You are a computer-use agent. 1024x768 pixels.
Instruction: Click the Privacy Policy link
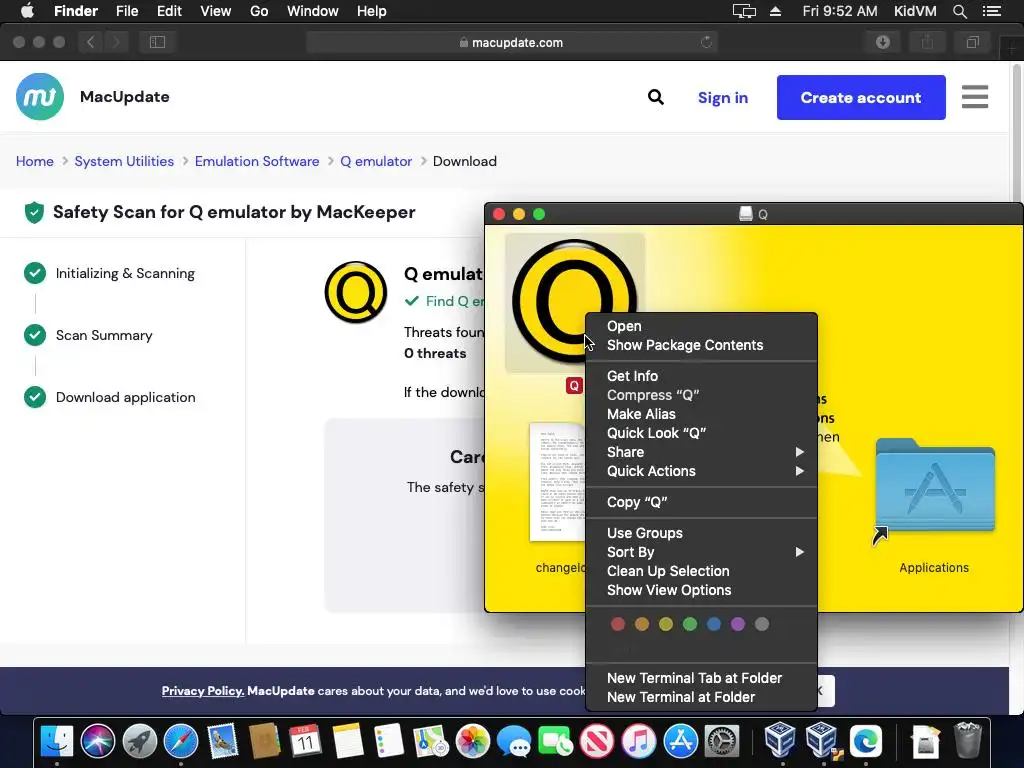point(203,691)
